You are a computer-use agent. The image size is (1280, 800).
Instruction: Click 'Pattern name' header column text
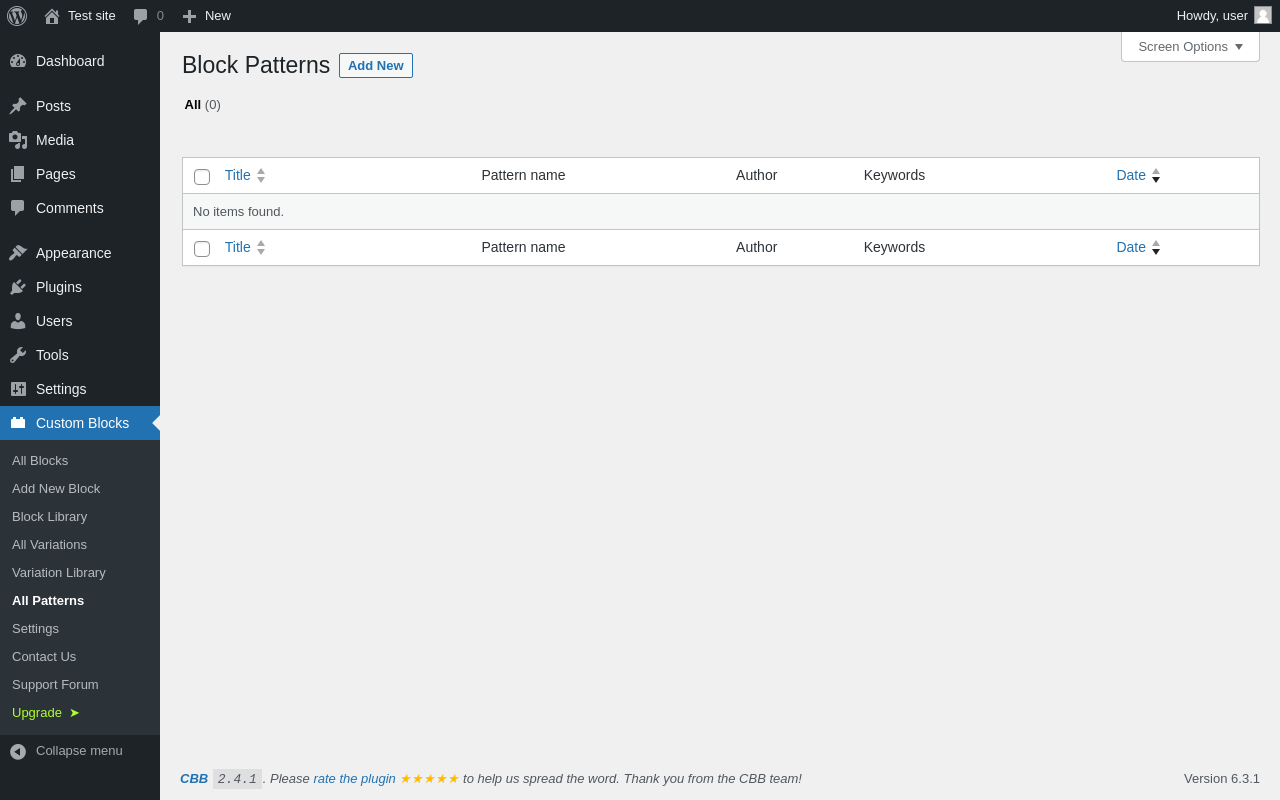(523, 175)
